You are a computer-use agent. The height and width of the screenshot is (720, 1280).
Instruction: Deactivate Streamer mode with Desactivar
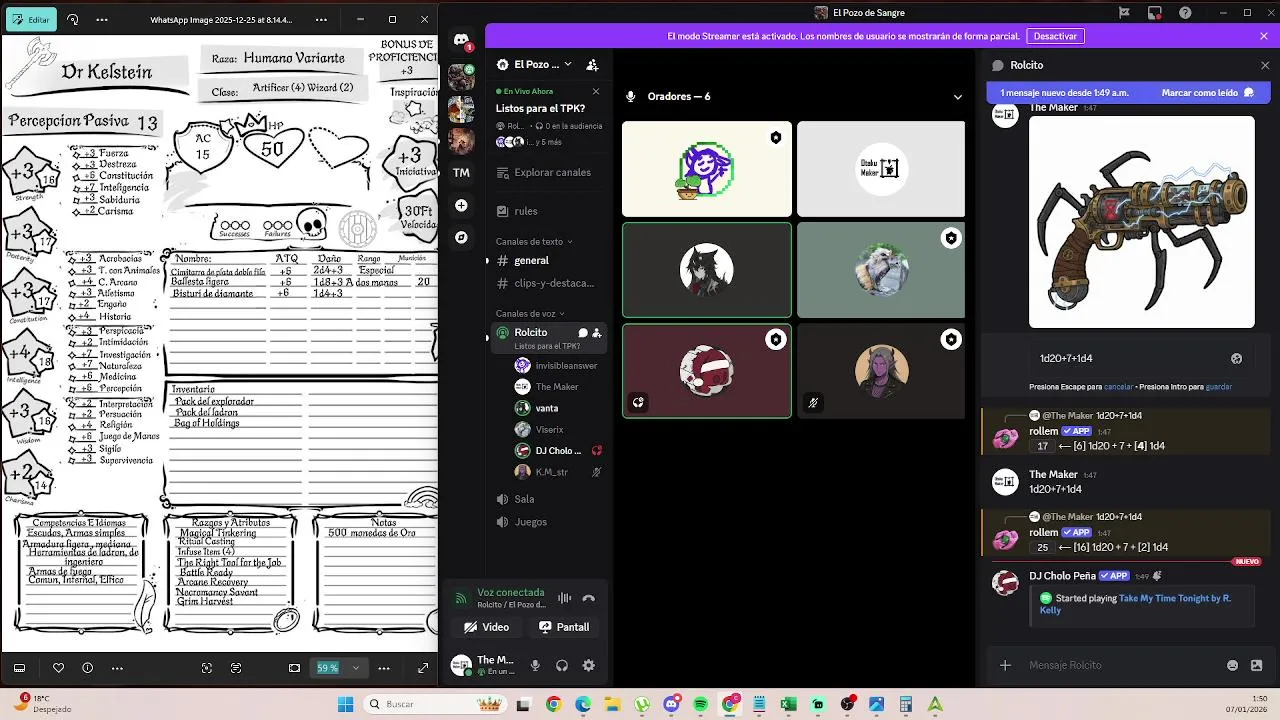[1055, 36]
